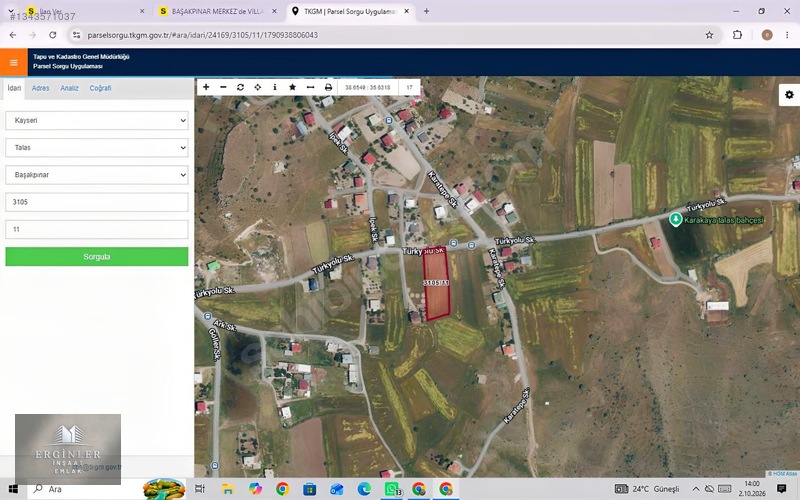Screen dimensions: 800x500
Task: Zoom in with the map plus icon
Action: (x=206, y=87)
